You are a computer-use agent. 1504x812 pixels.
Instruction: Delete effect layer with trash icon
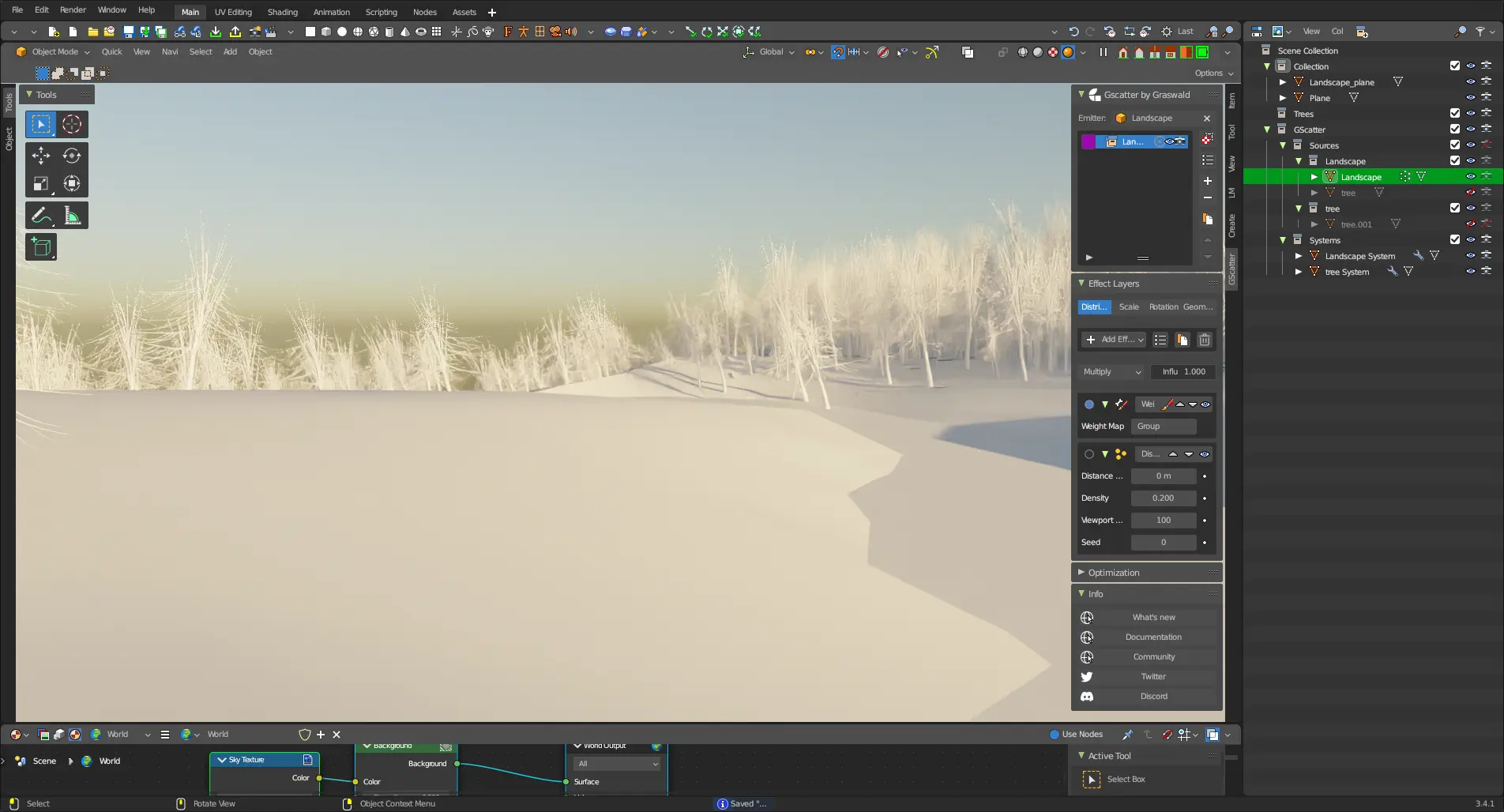1204,340
